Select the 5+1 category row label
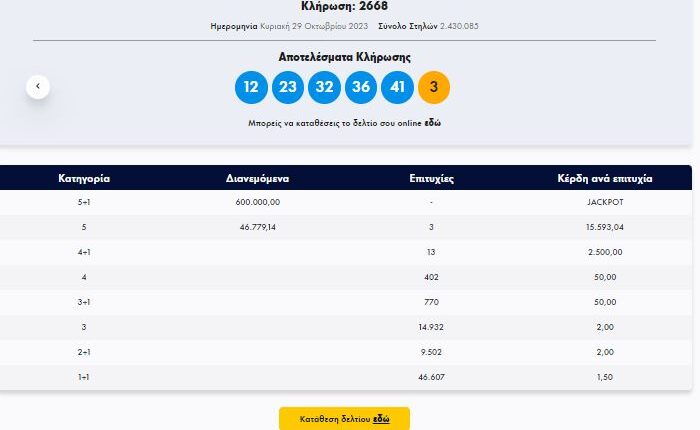Viewport: 700px width, 430px height. point(84,202)
